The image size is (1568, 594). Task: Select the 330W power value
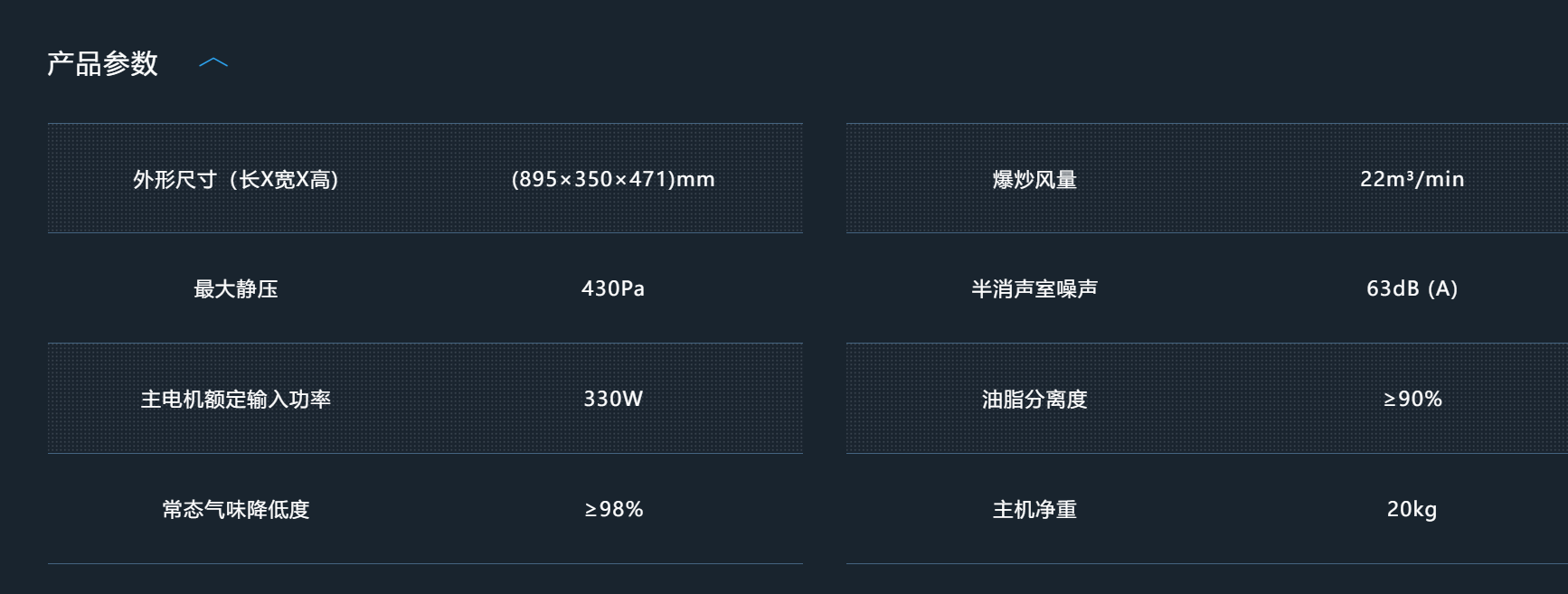pyautogui.click(x=613, y=399)
